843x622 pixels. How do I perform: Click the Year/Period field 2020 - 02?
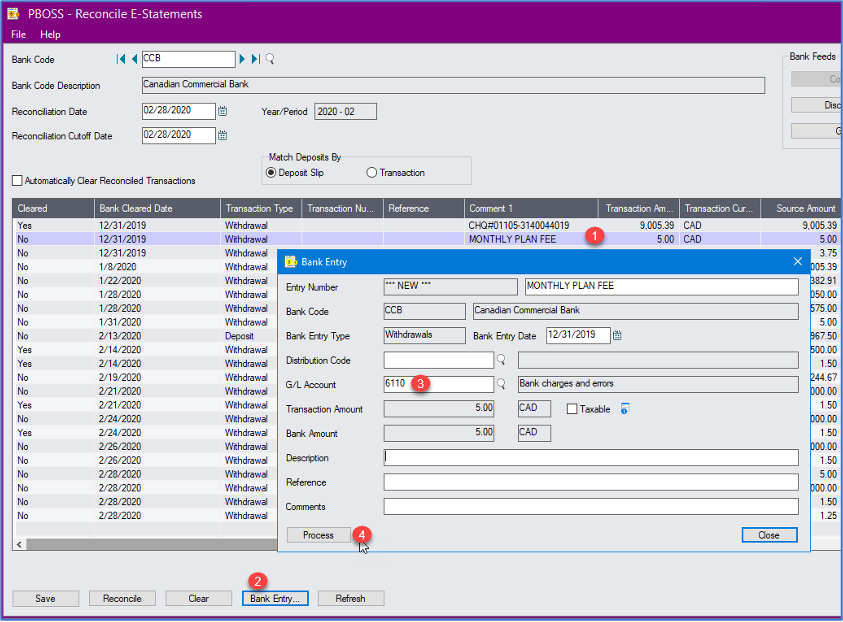[x=345, y=111]
